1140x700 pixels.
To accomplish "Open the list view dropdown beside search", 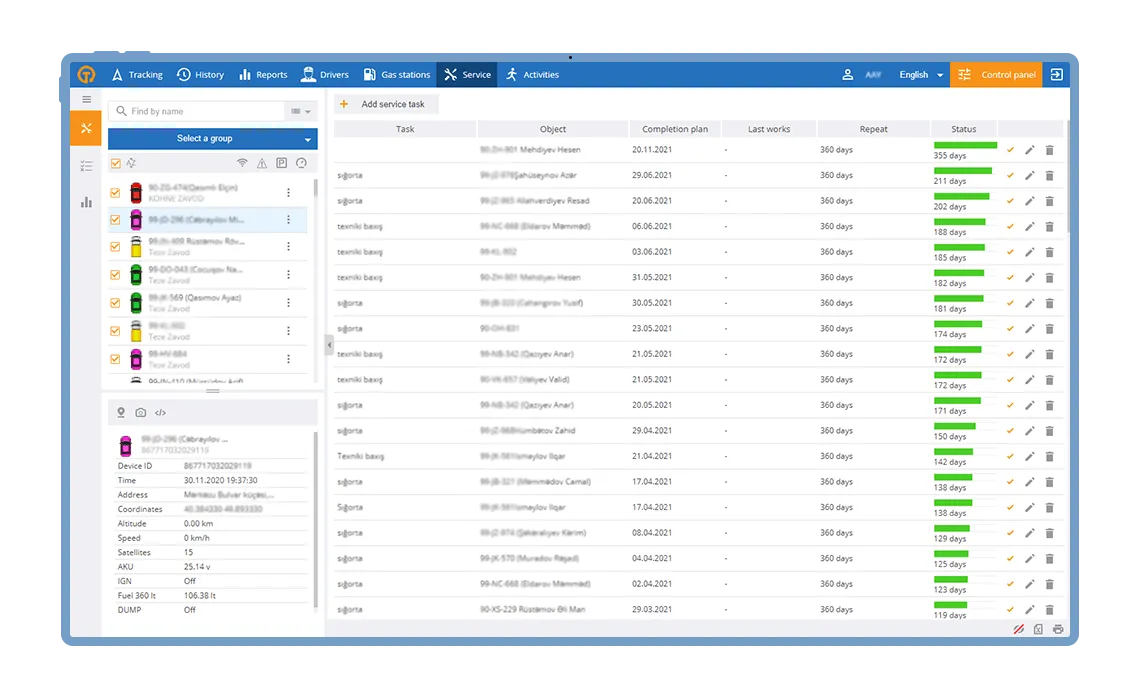I will [x=300, y=112].
